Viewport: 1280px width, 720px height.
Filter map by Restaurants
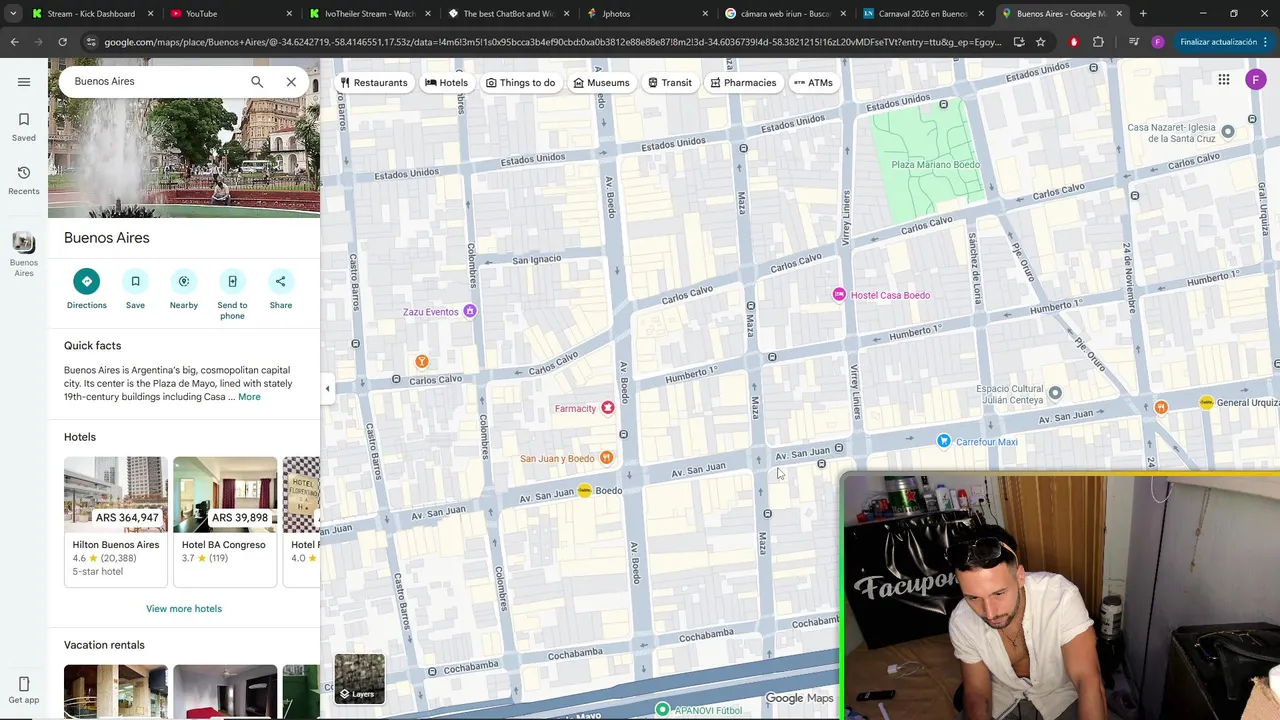(x=374, y=83)
